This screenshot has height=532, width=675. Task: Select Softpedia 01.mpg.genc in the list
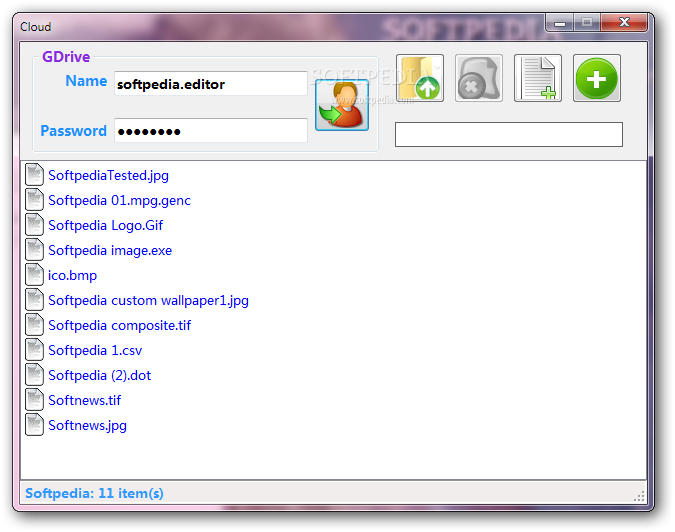pyautogui.click(x=119, y=200)
